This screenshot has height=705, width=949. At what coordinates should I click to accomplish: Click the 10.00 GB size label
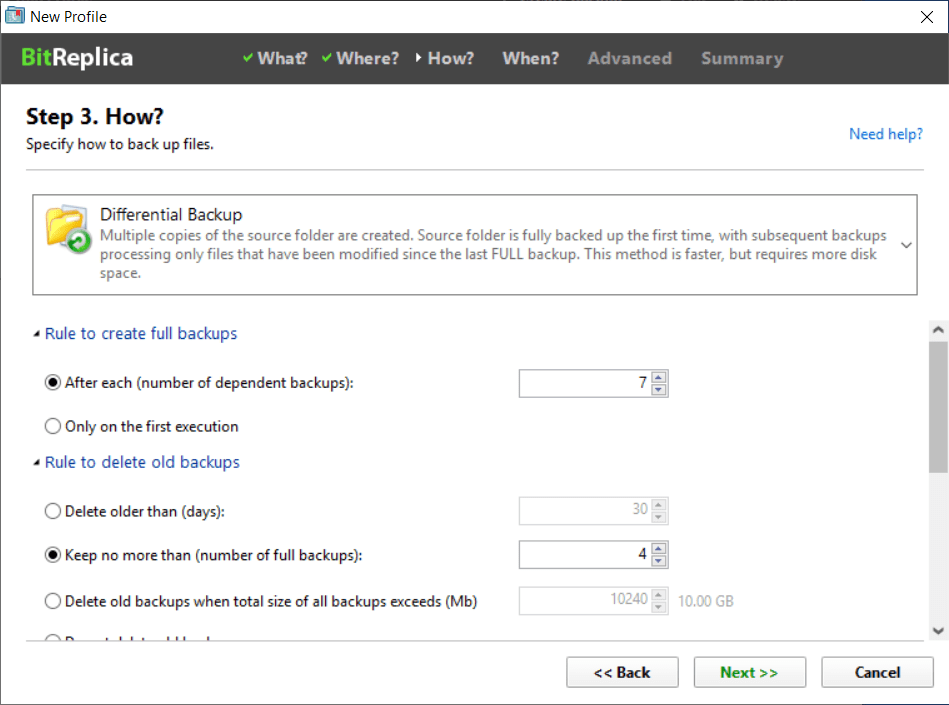coord(706,601)
